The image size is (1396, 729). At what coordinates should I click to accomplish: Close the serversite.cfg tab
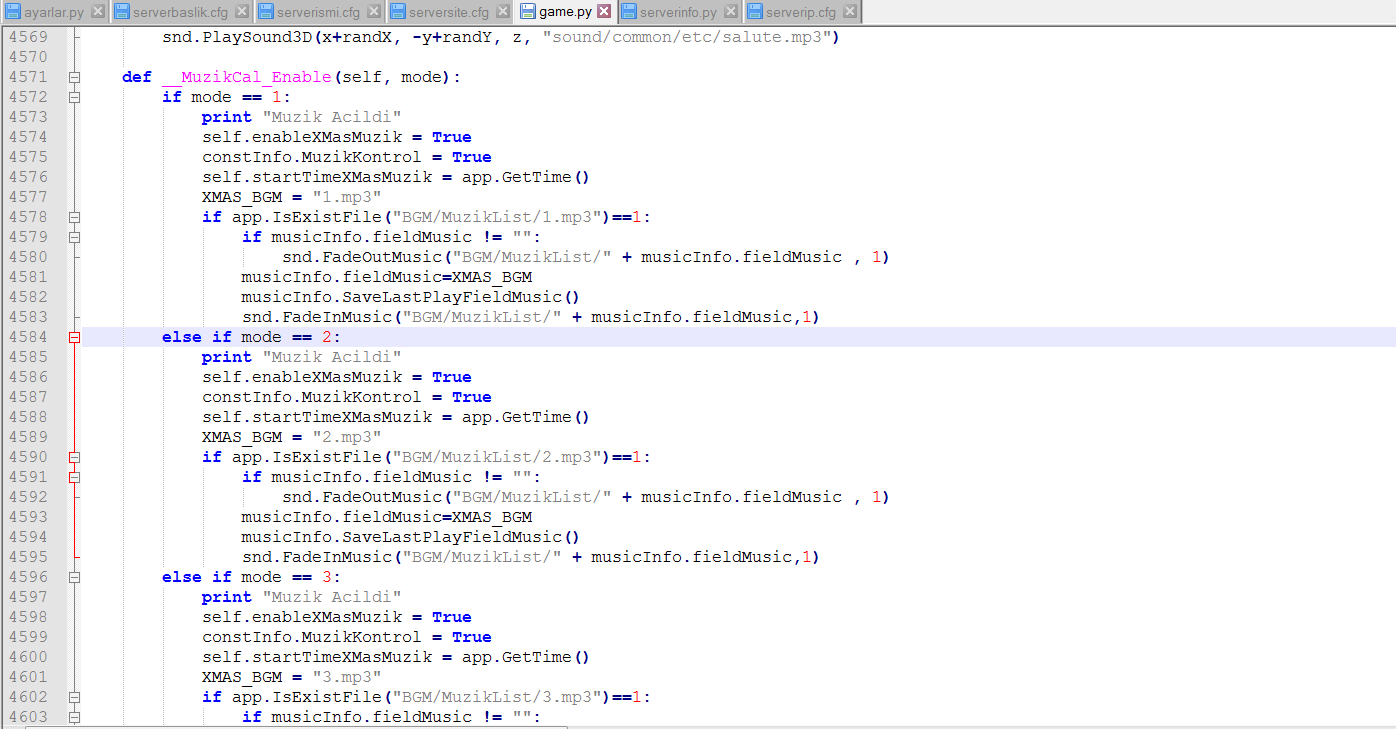501,12
